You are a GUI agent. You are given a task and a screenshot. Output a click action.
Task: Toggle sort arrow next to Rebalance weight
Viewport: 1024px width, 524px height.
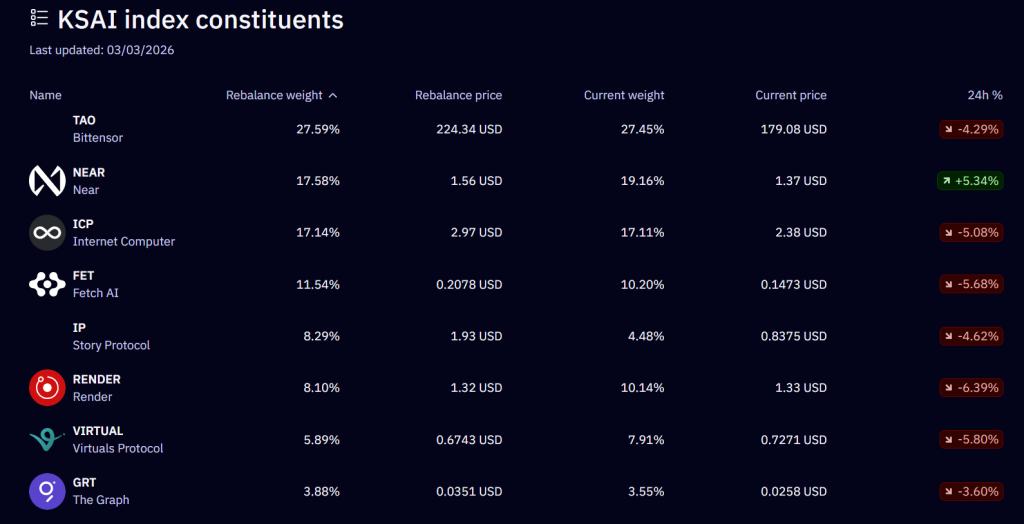click(333, 96)
